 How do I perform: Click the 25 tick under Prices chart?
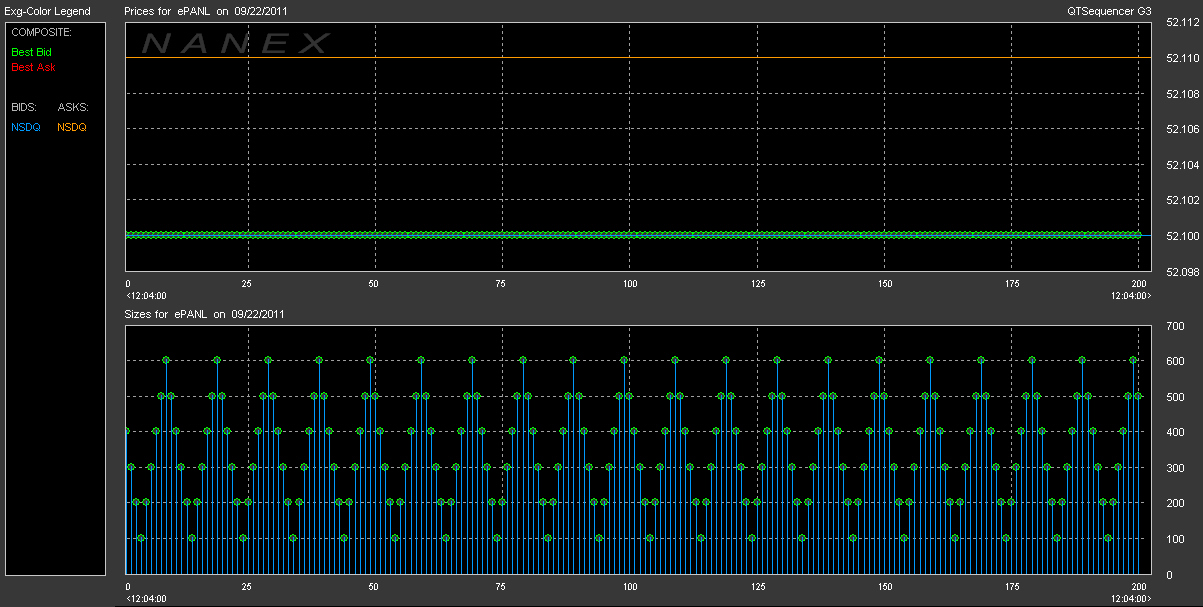246,284
